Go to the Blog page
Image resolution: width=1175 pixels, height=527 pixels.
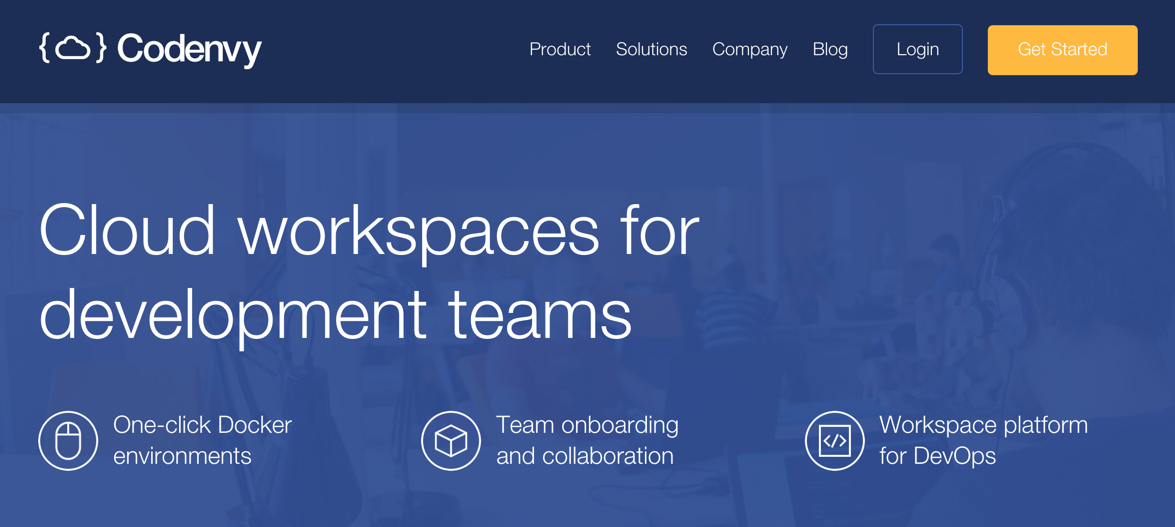tap(830, 49)
